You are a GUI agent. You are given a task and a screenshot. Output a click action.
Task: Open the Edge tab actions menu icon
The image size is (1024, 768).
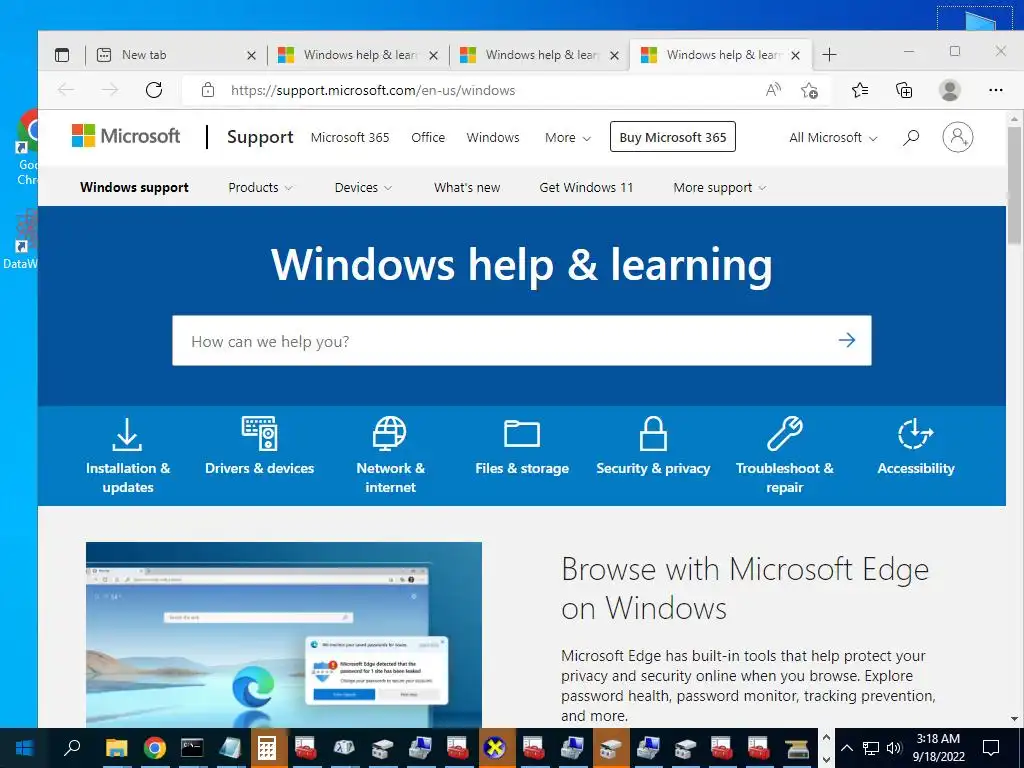pyautogui.click(x=62, y=55)
